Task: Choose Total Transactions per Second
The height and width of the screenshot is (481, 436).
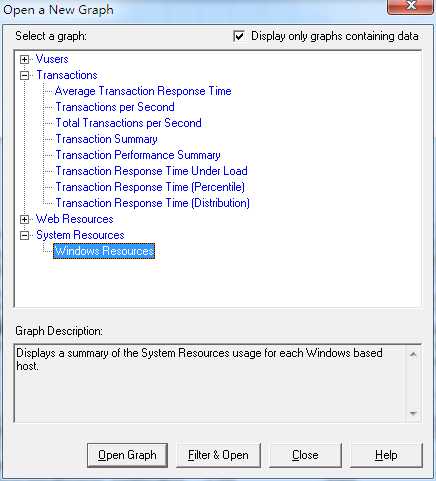Action: pos(128,123)
